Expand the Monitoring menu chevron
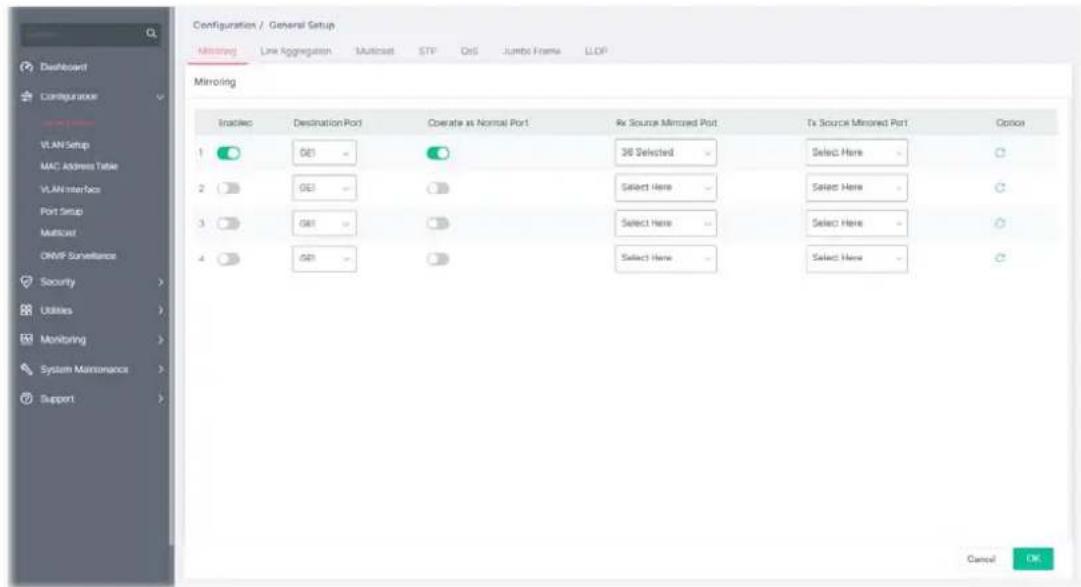Screen dimensions: 1081x587 point(160,339)
